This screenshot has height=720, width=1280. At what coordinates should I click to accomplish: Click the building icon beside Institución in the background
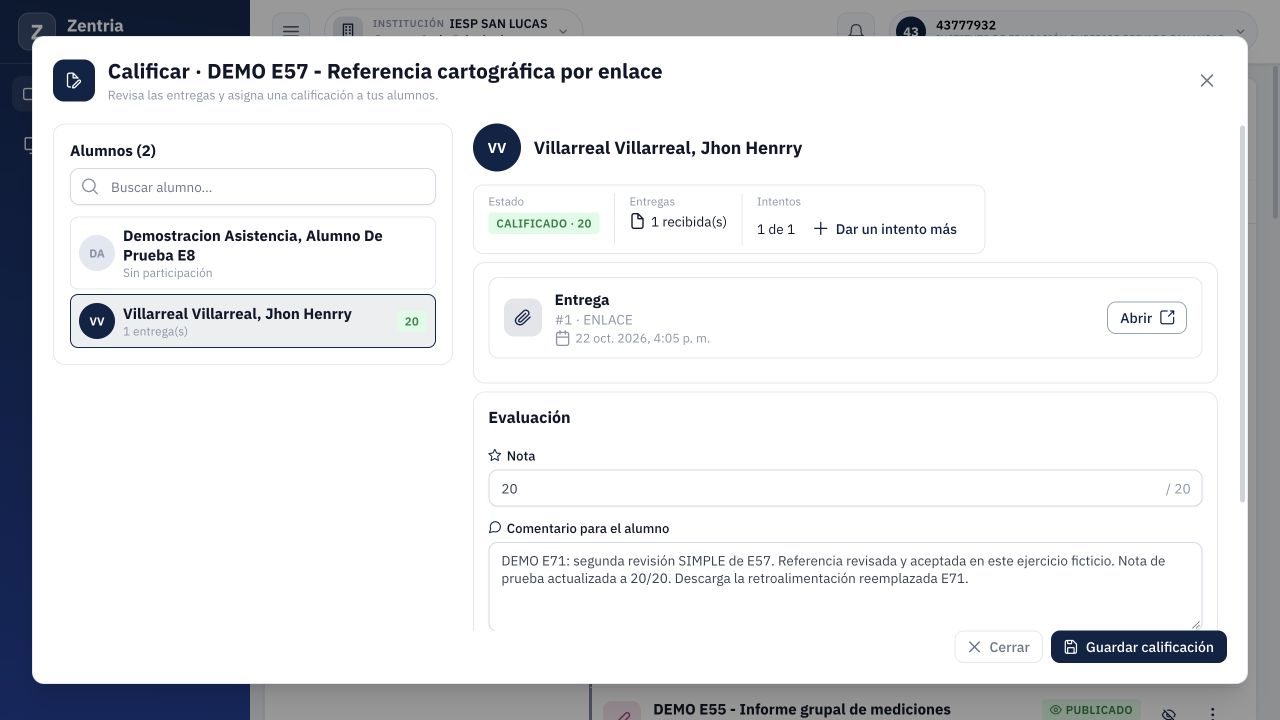point(348,31)
